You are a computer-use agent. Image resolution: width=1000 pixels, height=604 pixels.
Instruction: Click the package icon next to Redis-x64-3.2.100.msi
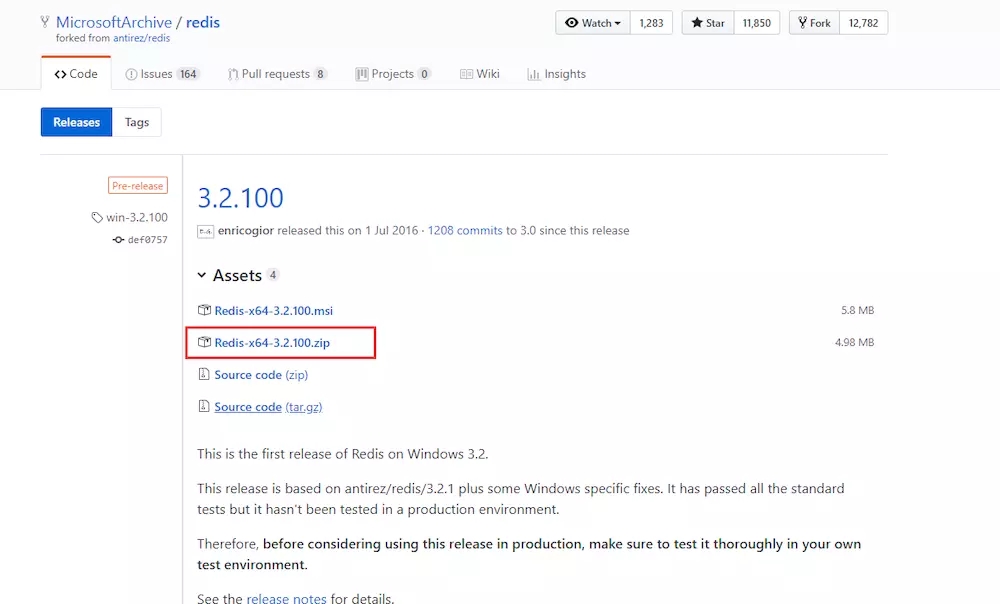tap(204, 311)
